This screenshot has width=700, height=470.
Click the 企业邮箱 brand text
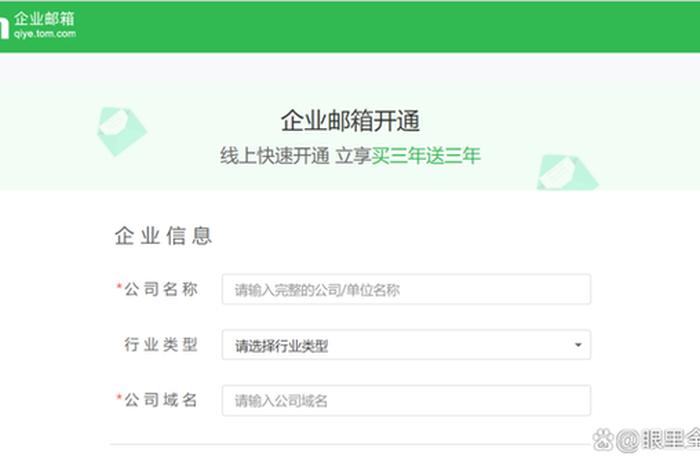[x=44, y=18]
